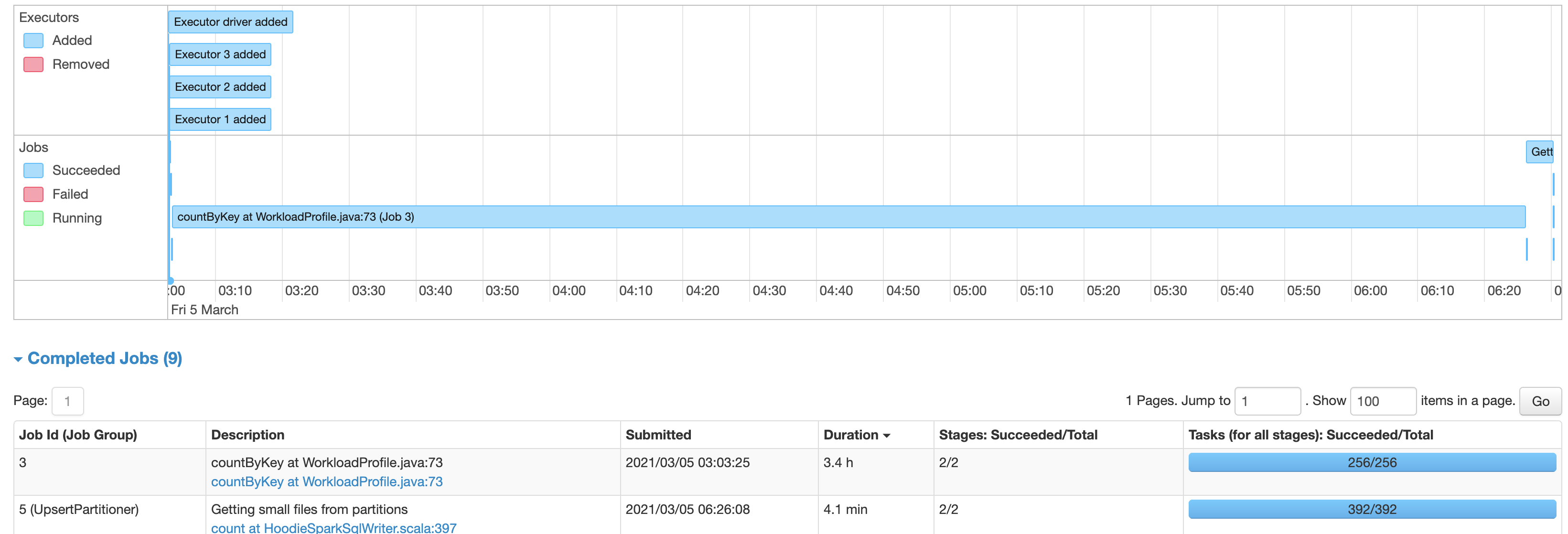
Task: Click the Running jobs green legend swatch
Action: 33,218
